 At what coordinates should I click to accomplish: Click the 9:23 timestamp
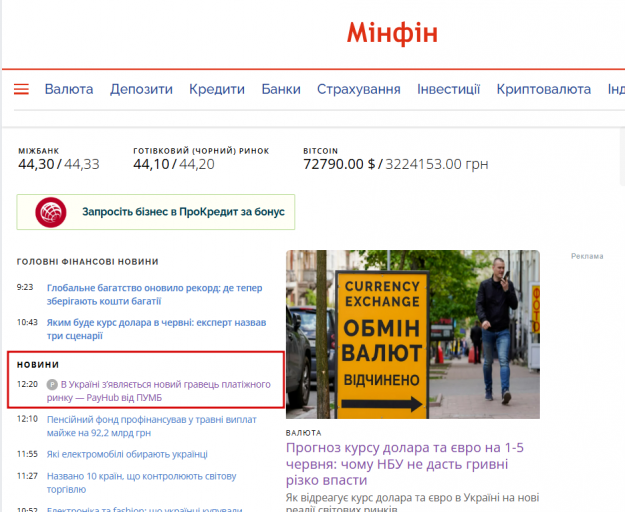tap(25, 287)
